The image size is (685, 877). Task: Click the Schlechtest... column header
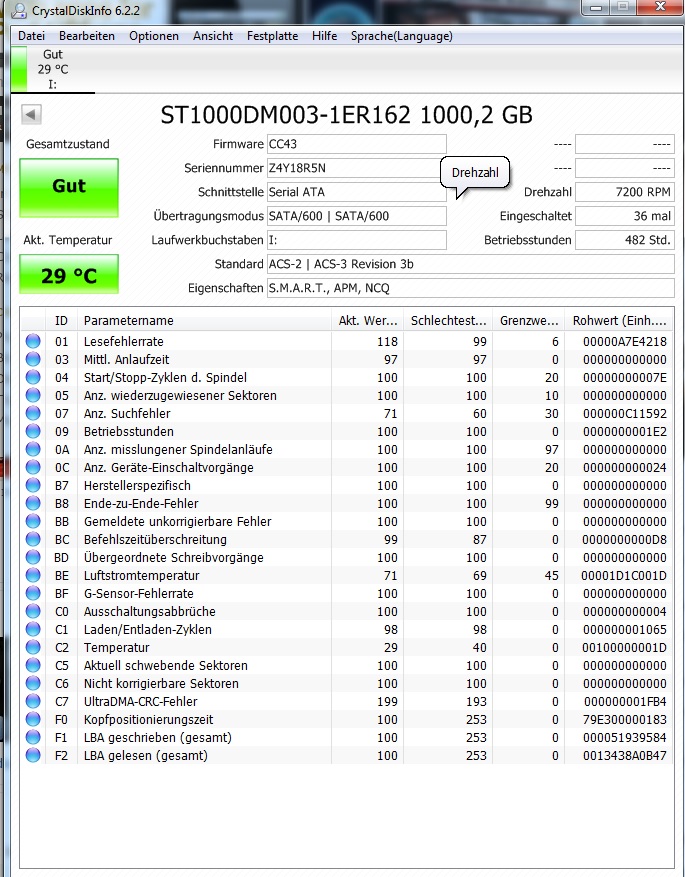tap(448, 320)
